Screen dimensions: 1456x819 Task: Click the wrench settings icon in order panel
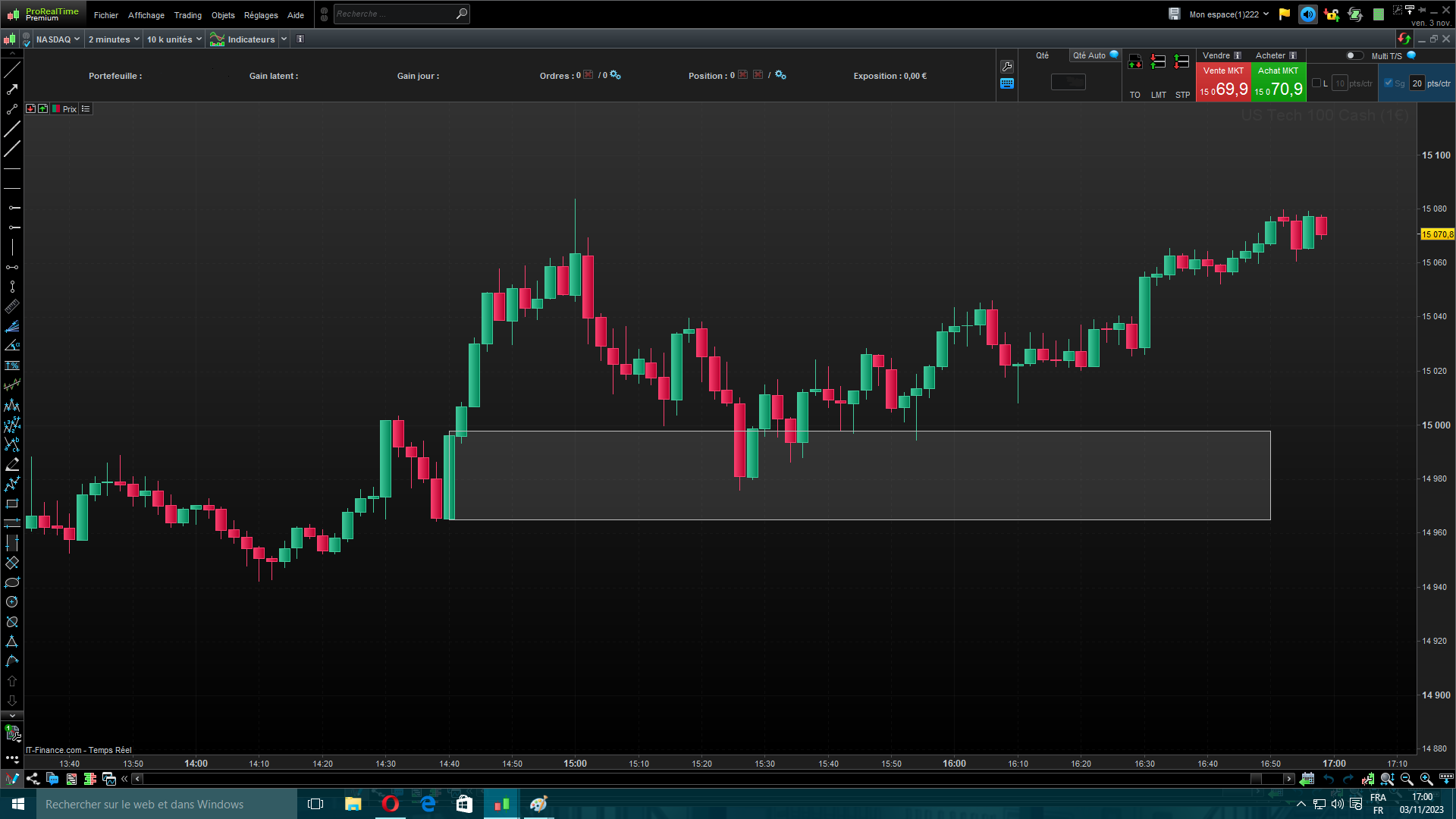pyautogui.click(x=1007, y=67)
